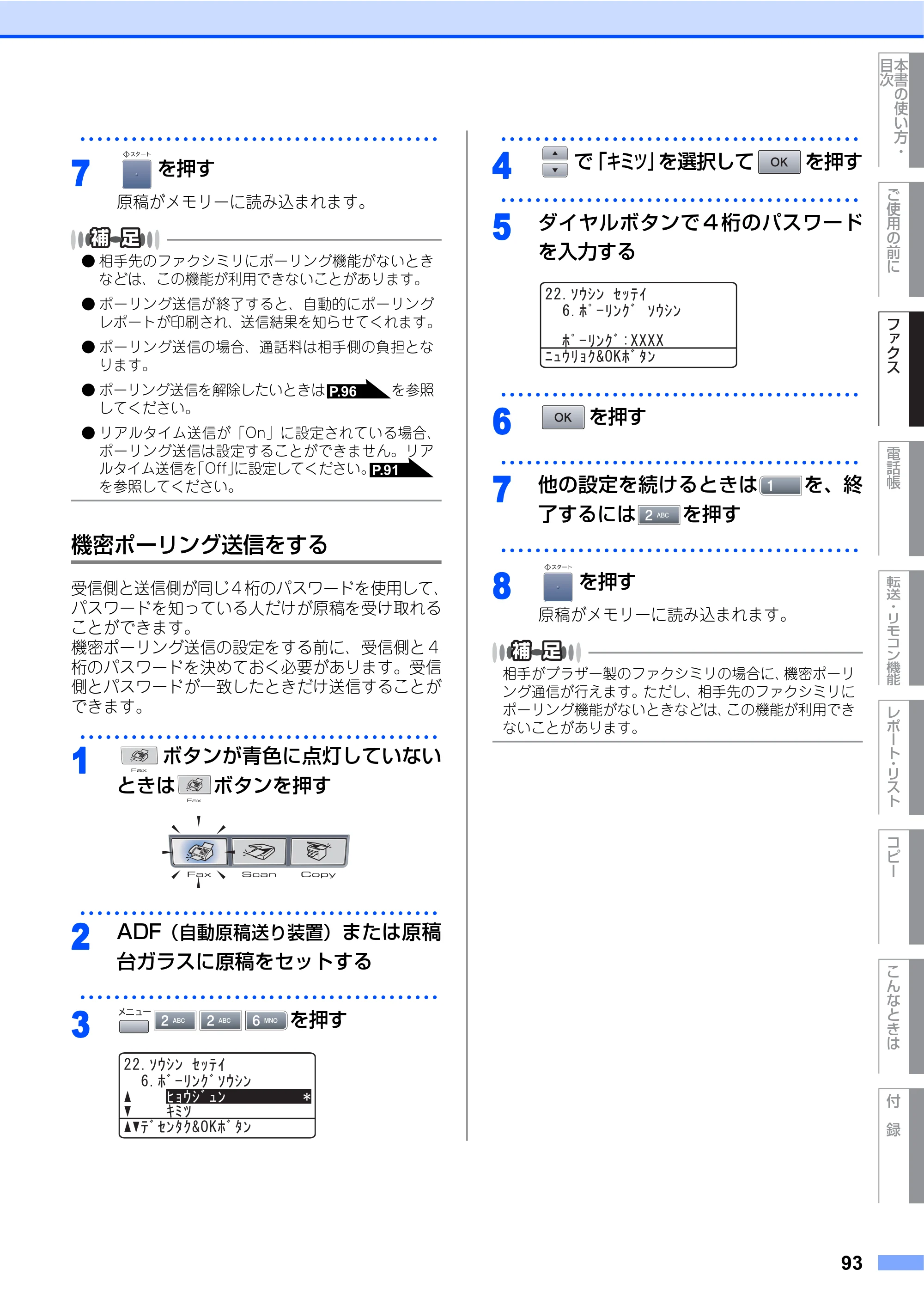This screenshot has height=1306, width=924.
Task: Click the step 2 ADF instruction text
Action: [279, 946]
